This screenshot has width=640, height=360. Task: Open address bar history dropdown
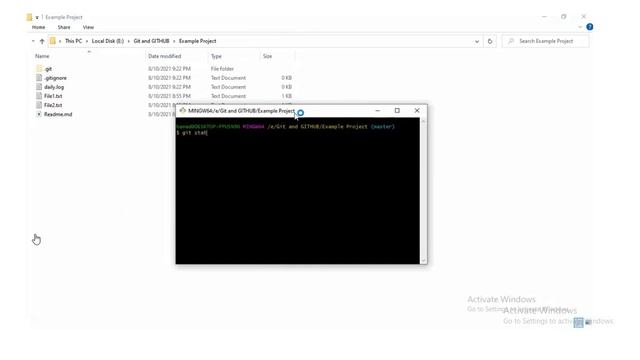[477, 41]
